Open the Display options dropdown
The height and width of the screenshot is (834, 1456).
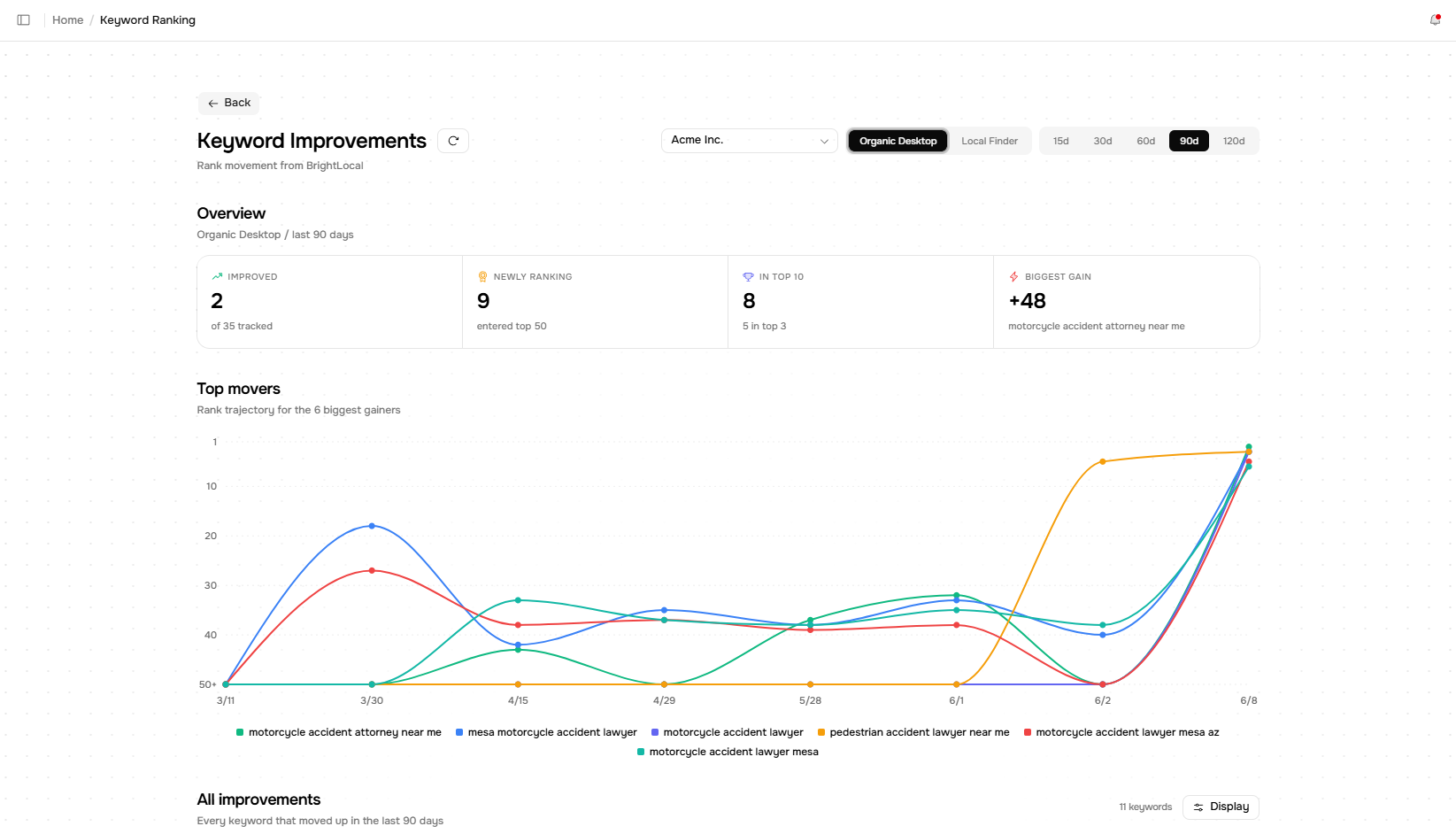1221,807
